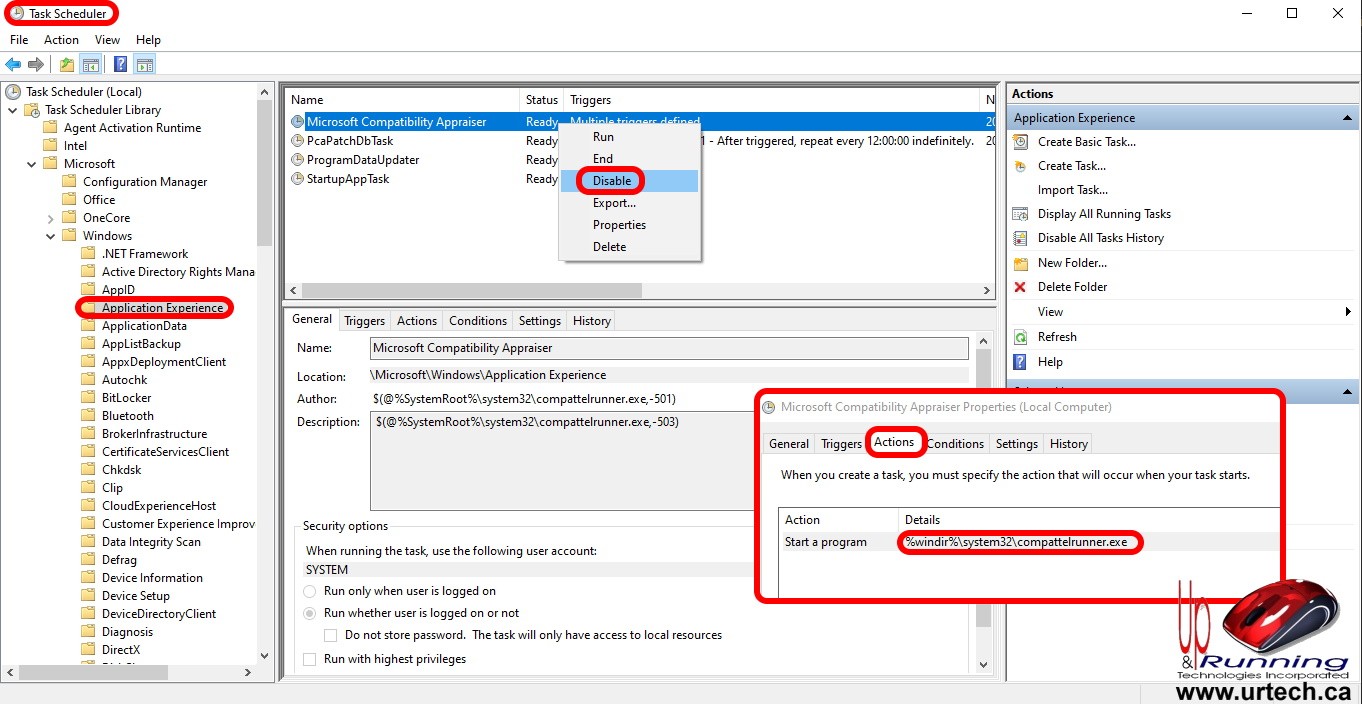1362x704 pixels.
Task: Click the blue Help icon in toolbar
Action: pyautogui.click(x=120, y=65)
